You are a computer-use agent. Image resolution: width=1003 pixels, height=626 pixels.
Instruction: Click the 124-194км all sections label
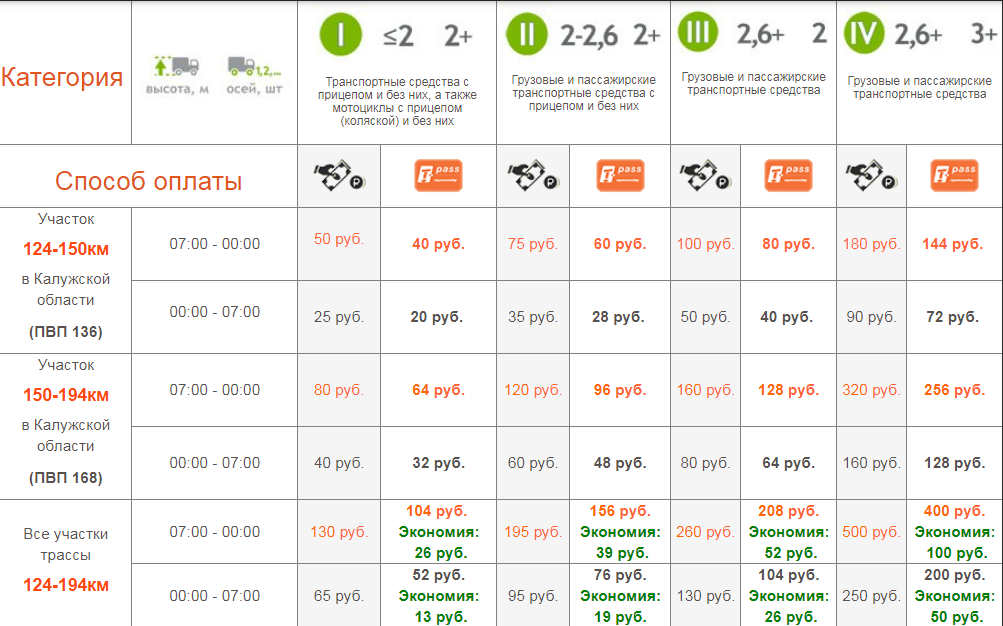[x=66, y=584]
